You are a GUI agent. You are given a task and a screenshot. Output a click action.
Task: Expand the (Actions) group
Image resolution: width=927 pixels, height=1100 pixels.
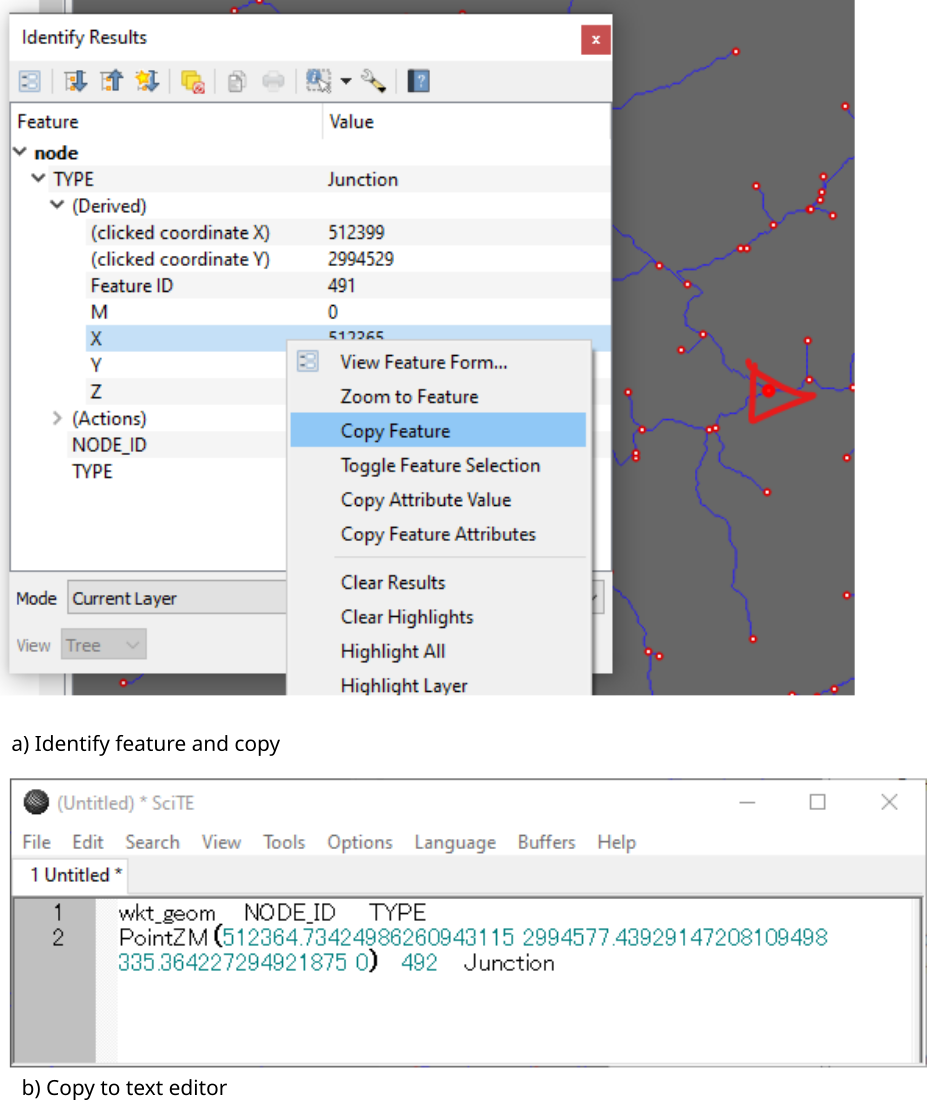point(57,418)
